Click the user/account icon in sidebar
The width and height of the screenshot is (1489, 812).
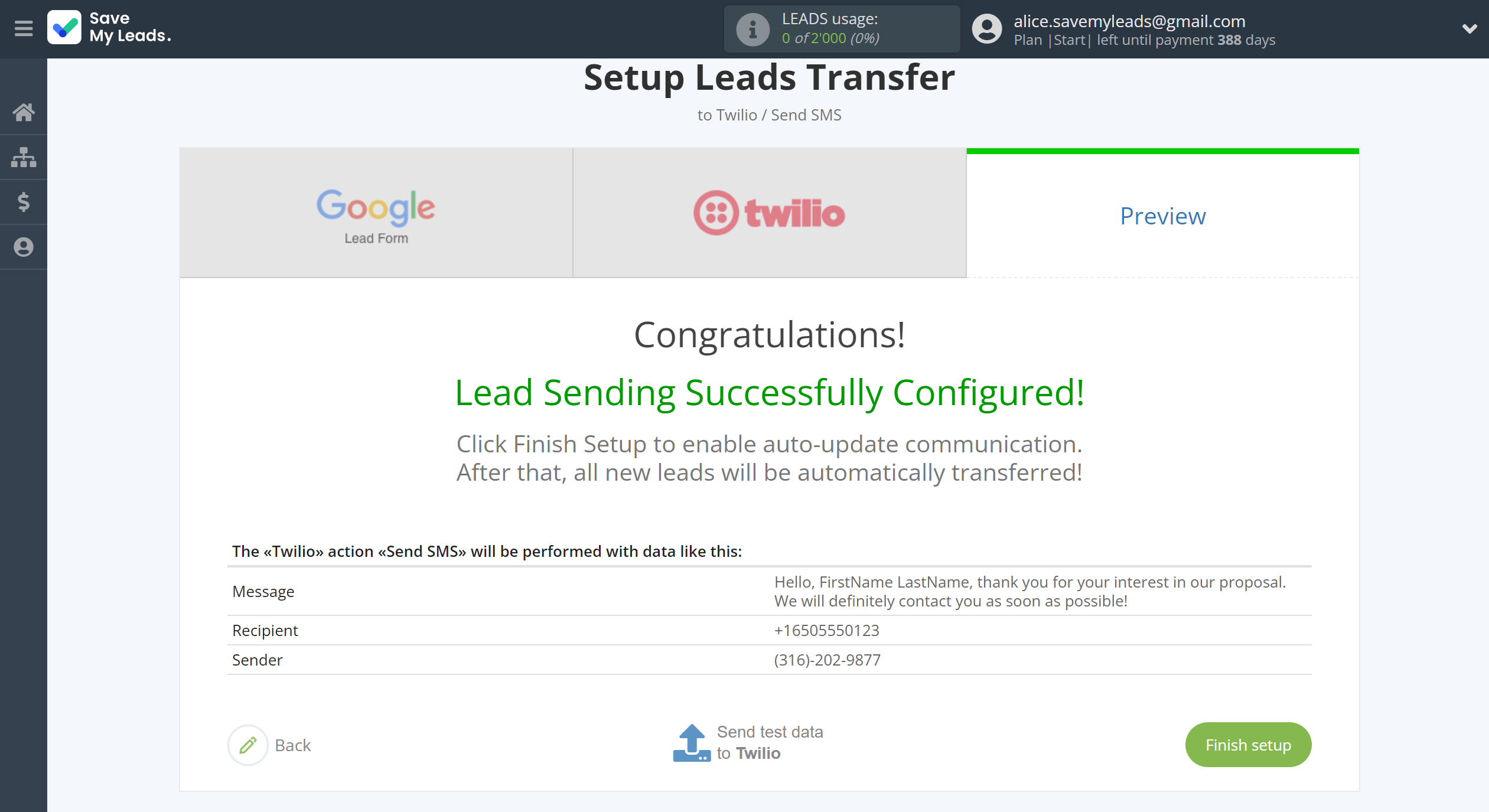(24, 246)
